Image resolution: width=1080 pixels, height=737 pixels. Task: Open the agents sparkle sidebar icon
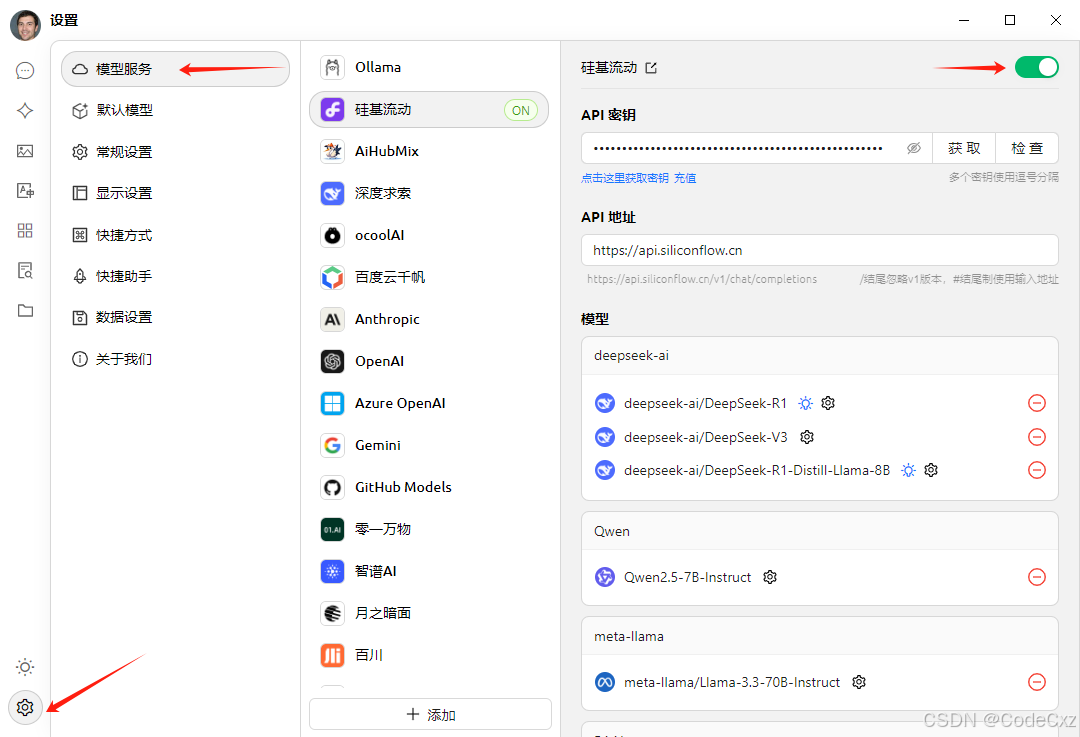25,111
